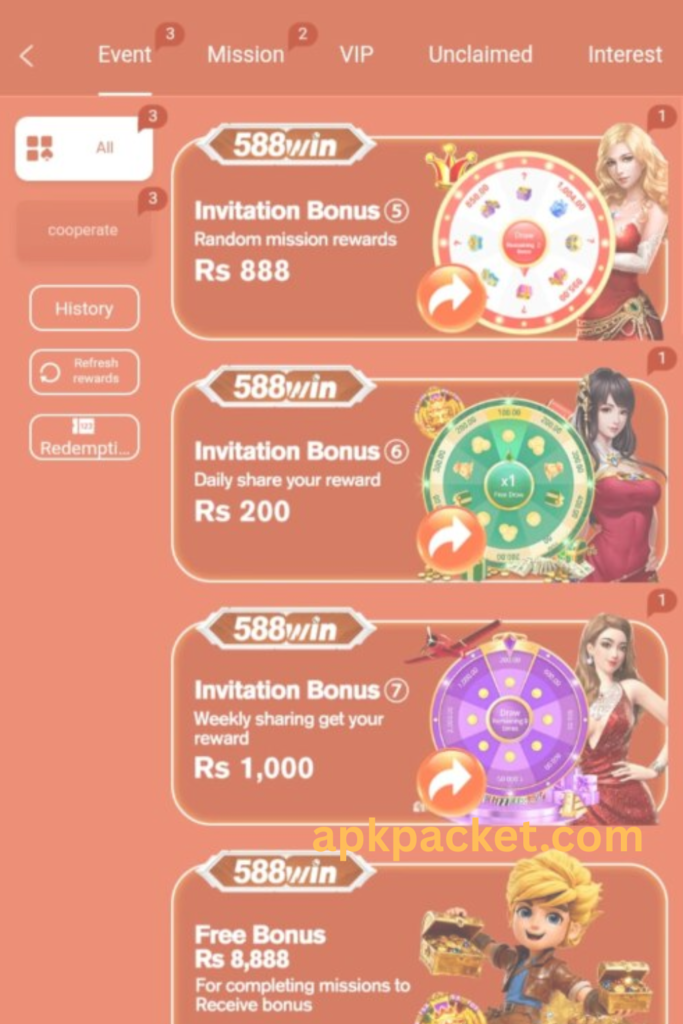
Task: Open the Unclaimed tab
Action: tap(481, 55)
